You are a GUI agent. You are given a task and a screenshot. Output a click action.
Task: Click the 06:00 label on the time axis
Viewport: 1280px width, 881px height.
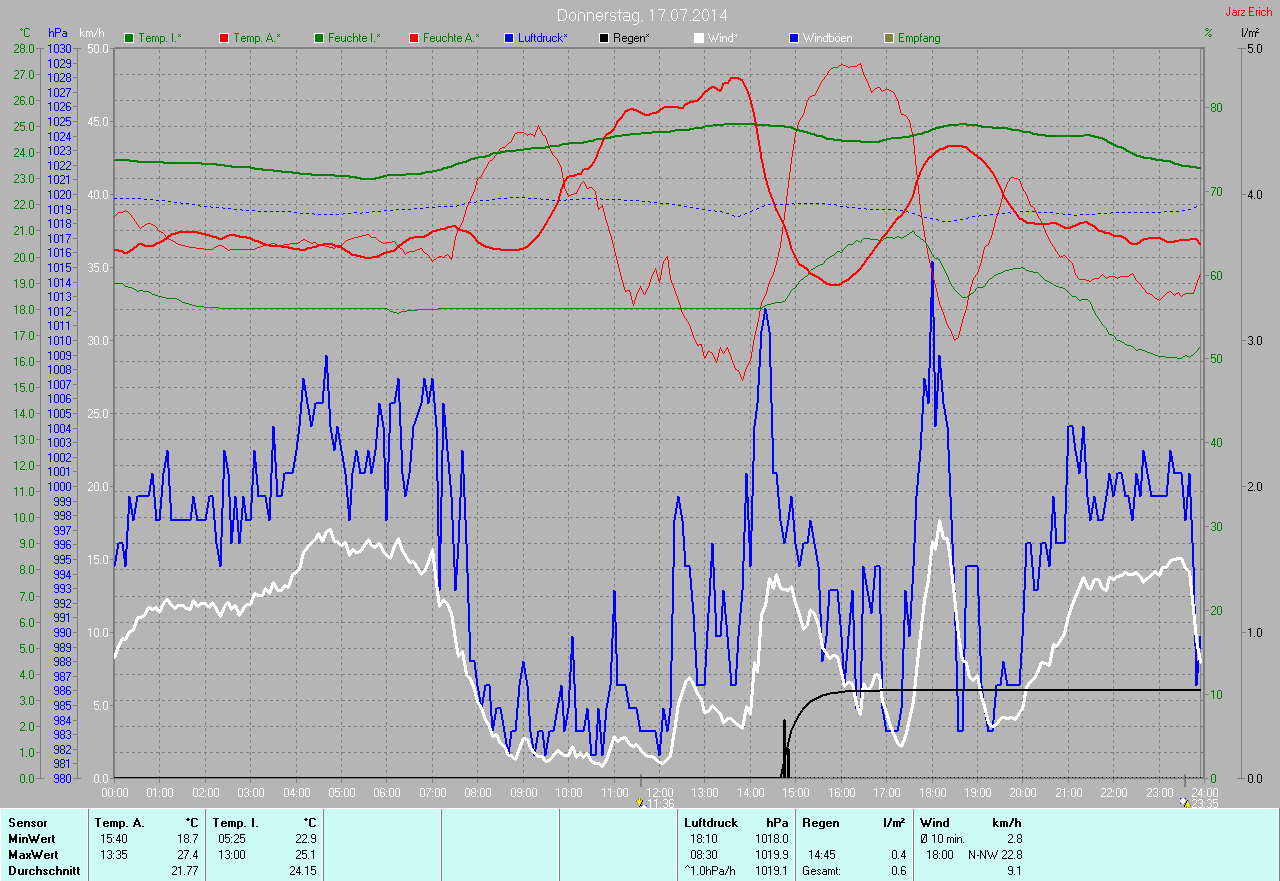tap(387, 792)
